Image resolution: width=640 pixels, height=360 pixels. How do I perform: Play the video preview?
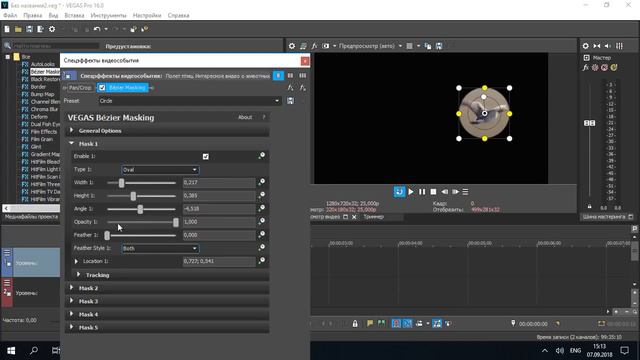[411, 192]
